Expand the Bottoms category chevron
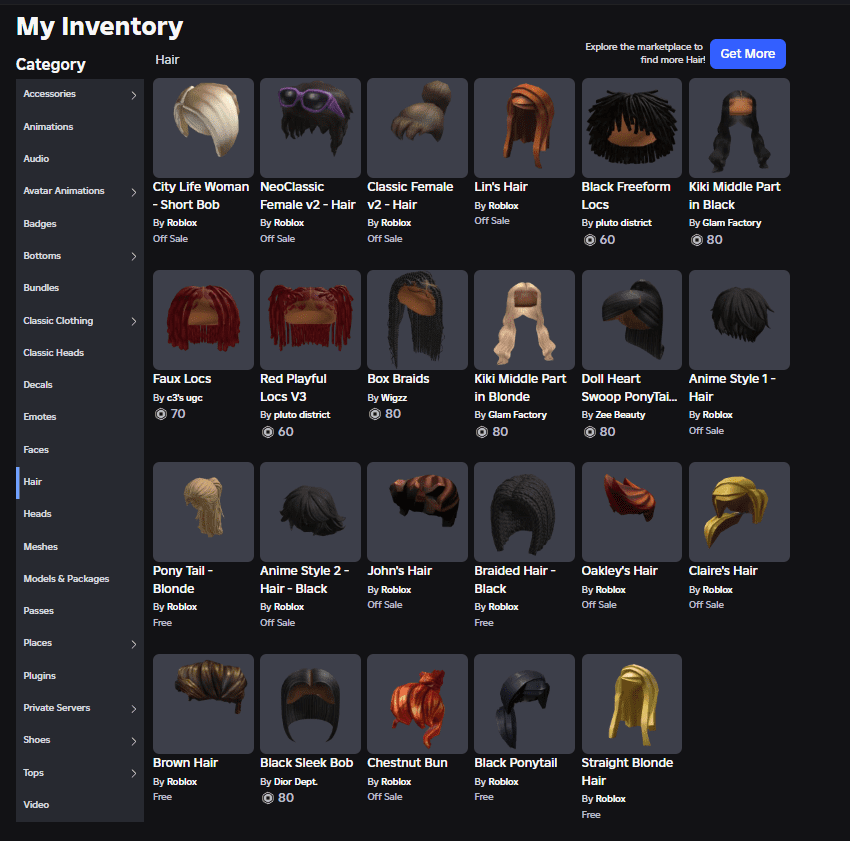 pos(134,257)
